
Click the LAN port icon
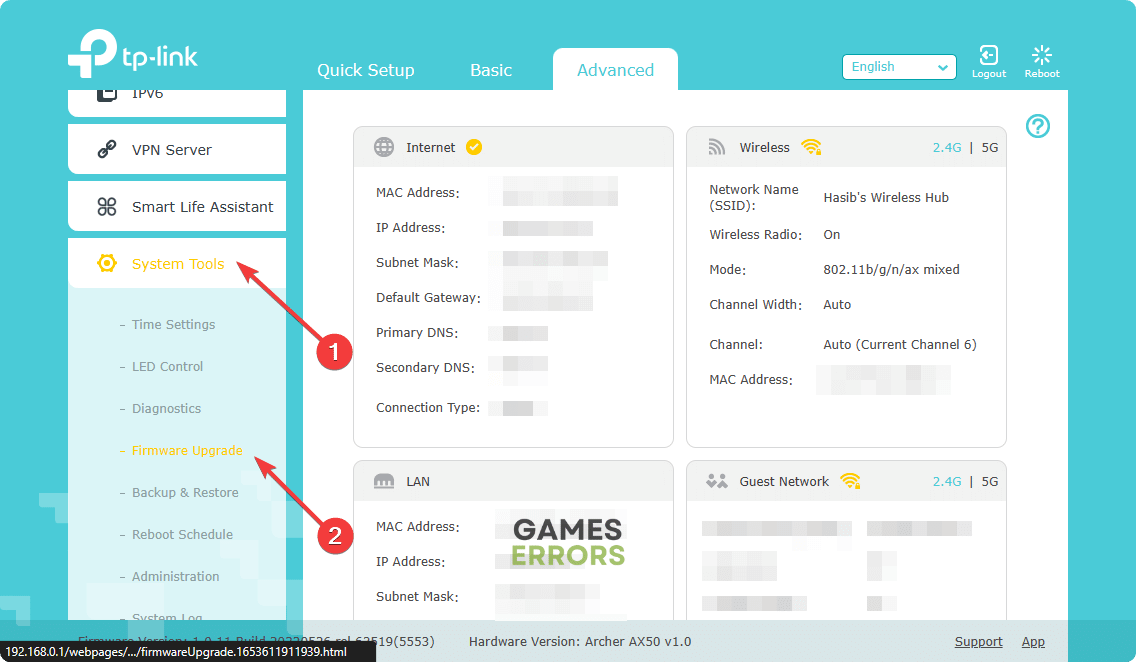383,482
